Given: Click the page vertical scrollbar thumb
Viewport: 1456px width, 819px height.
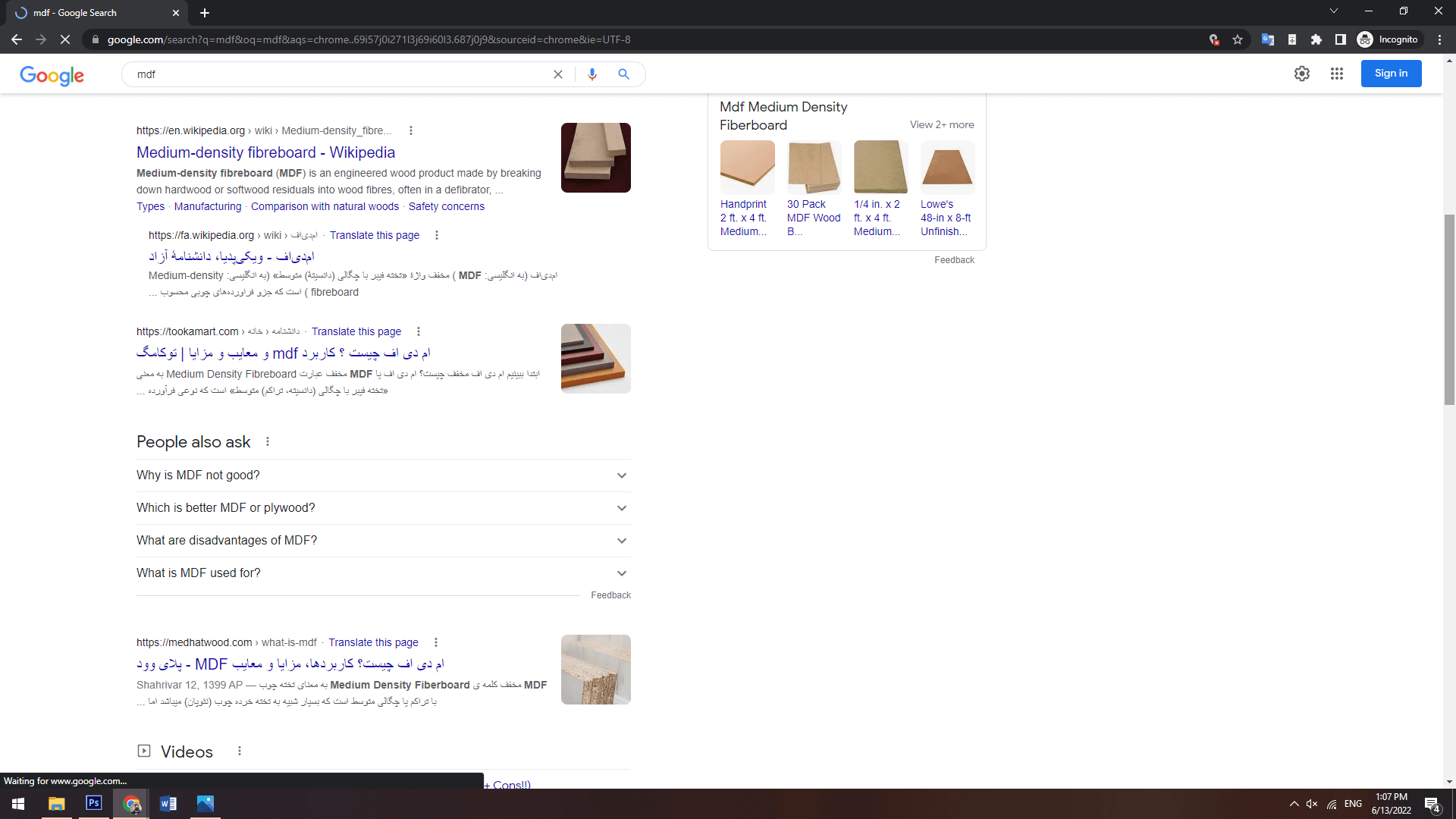Looking at the screenshot, I should [x=1449, y=309].
